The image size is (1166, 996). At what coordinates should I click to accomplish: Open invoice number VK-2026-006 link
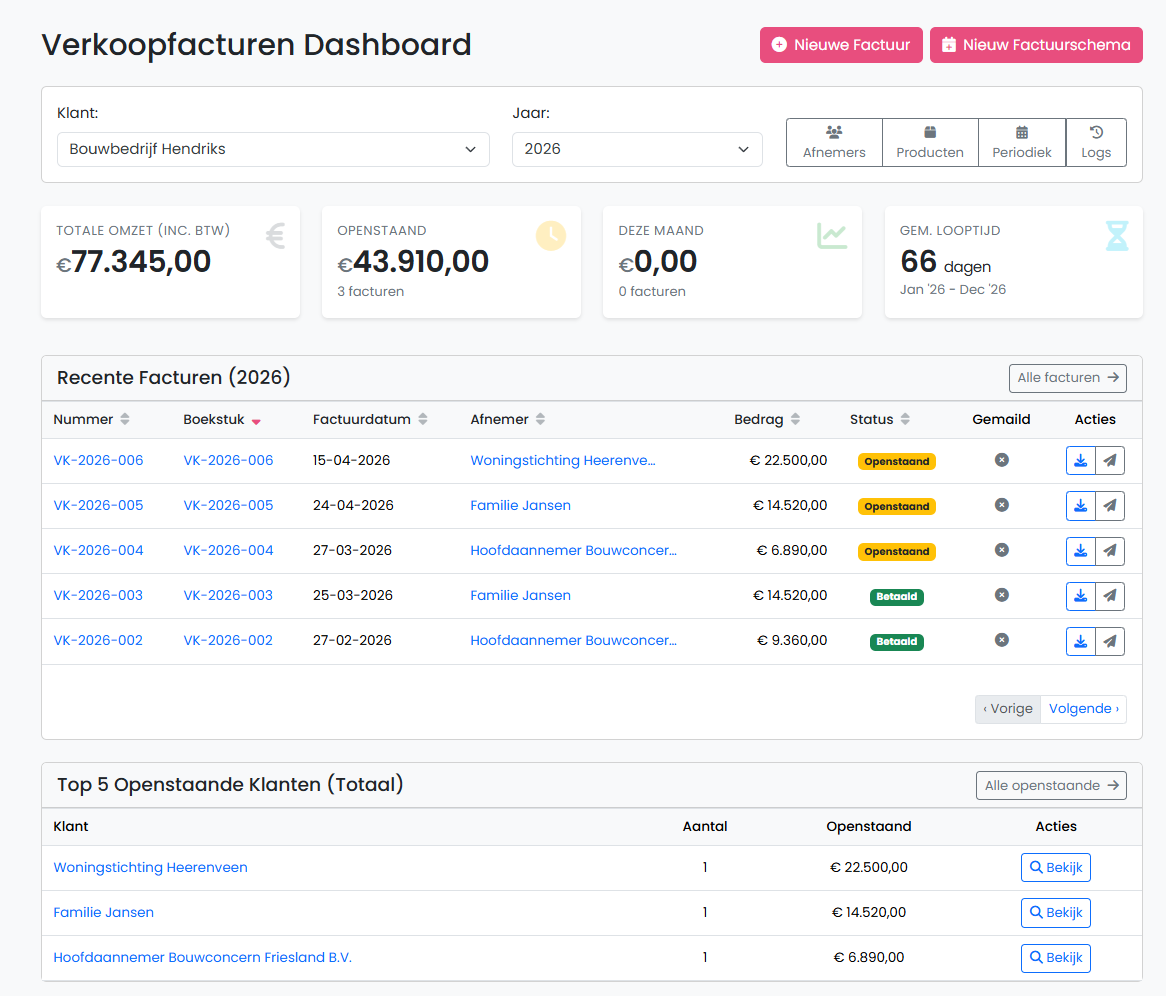click(x=98, y=460)
